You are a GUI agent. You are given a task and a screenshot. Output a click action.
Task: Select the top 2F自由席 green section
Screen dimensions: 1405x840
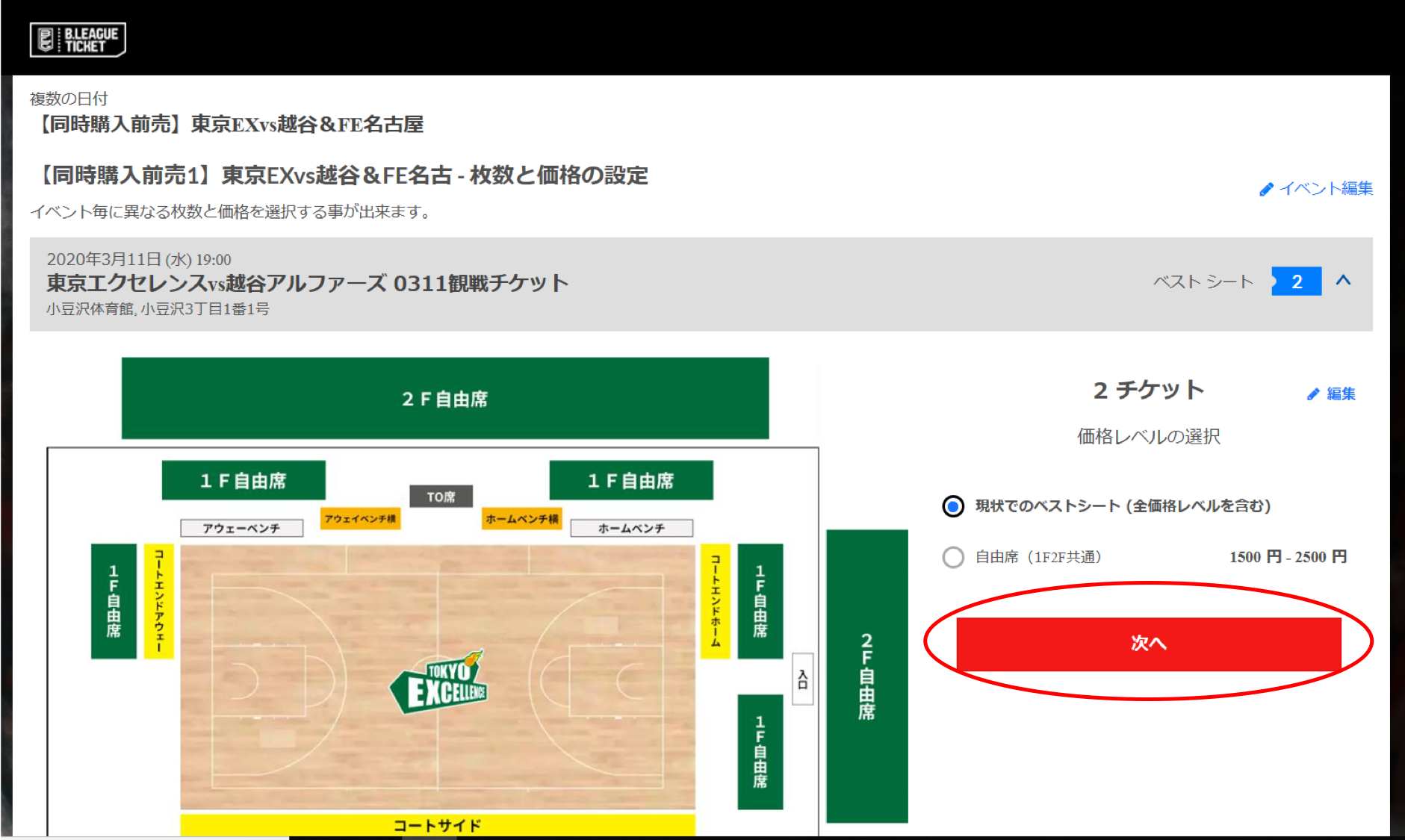point(445,398)
